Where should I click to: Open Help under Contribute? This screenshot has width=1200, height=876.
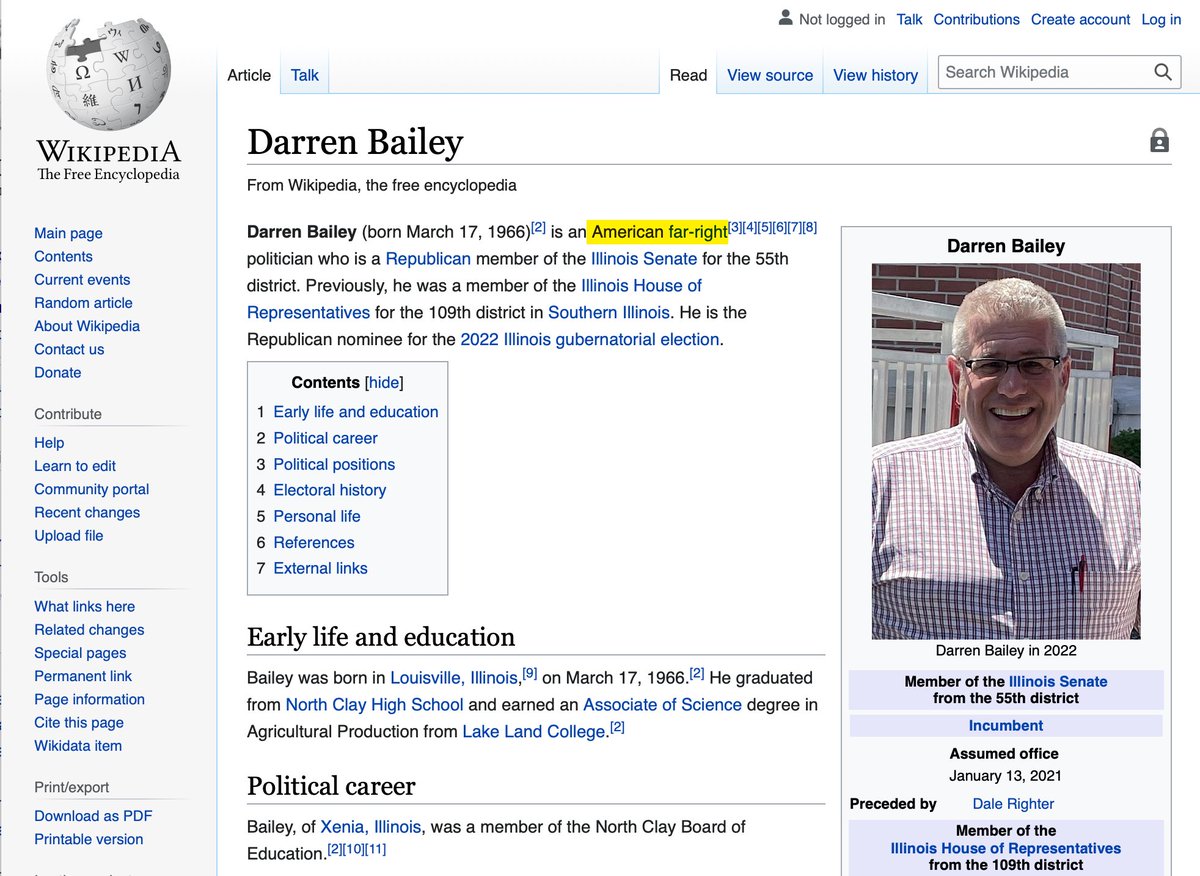coord(49,442)
